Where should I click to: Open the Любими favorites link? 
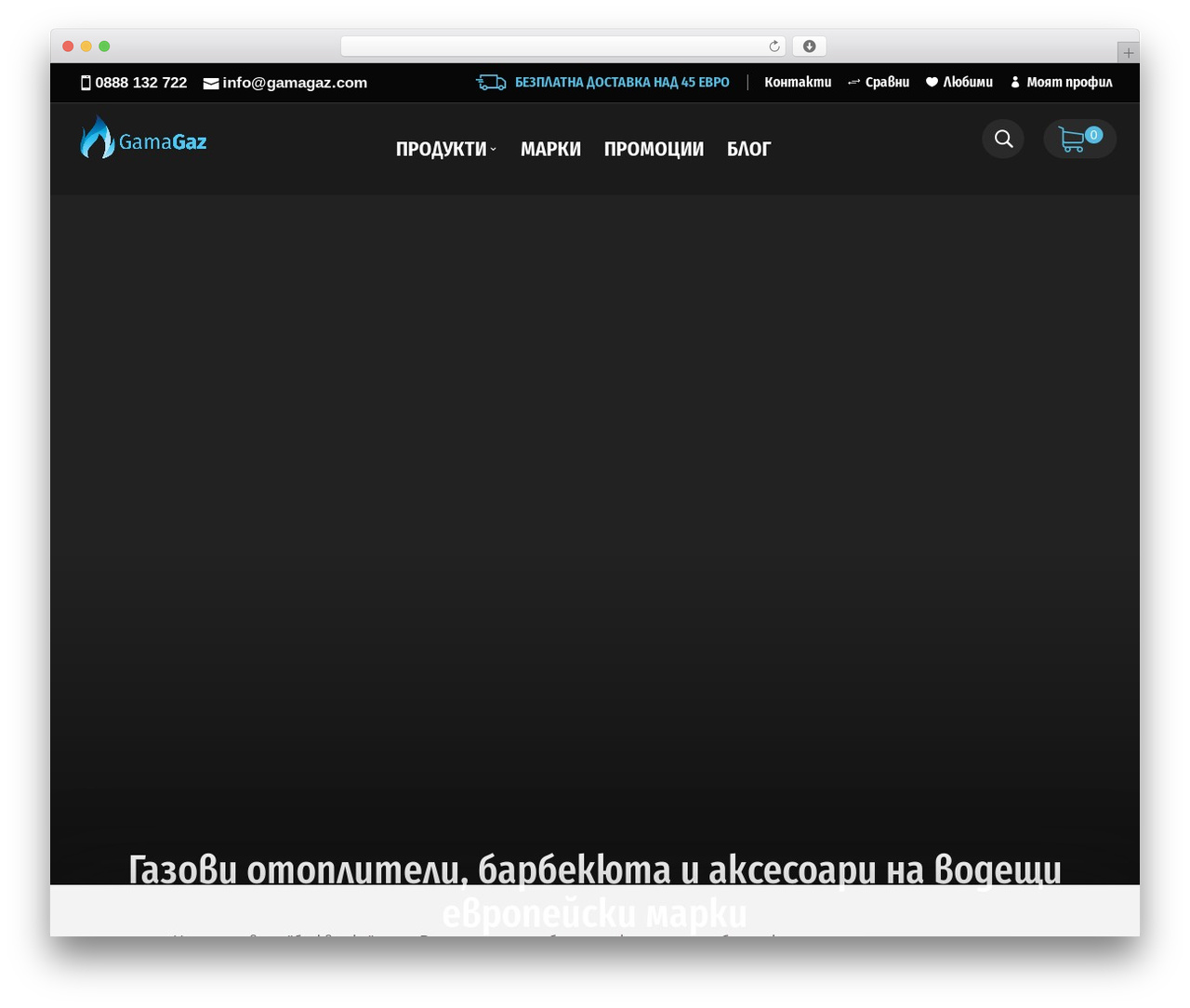[968, 83]
